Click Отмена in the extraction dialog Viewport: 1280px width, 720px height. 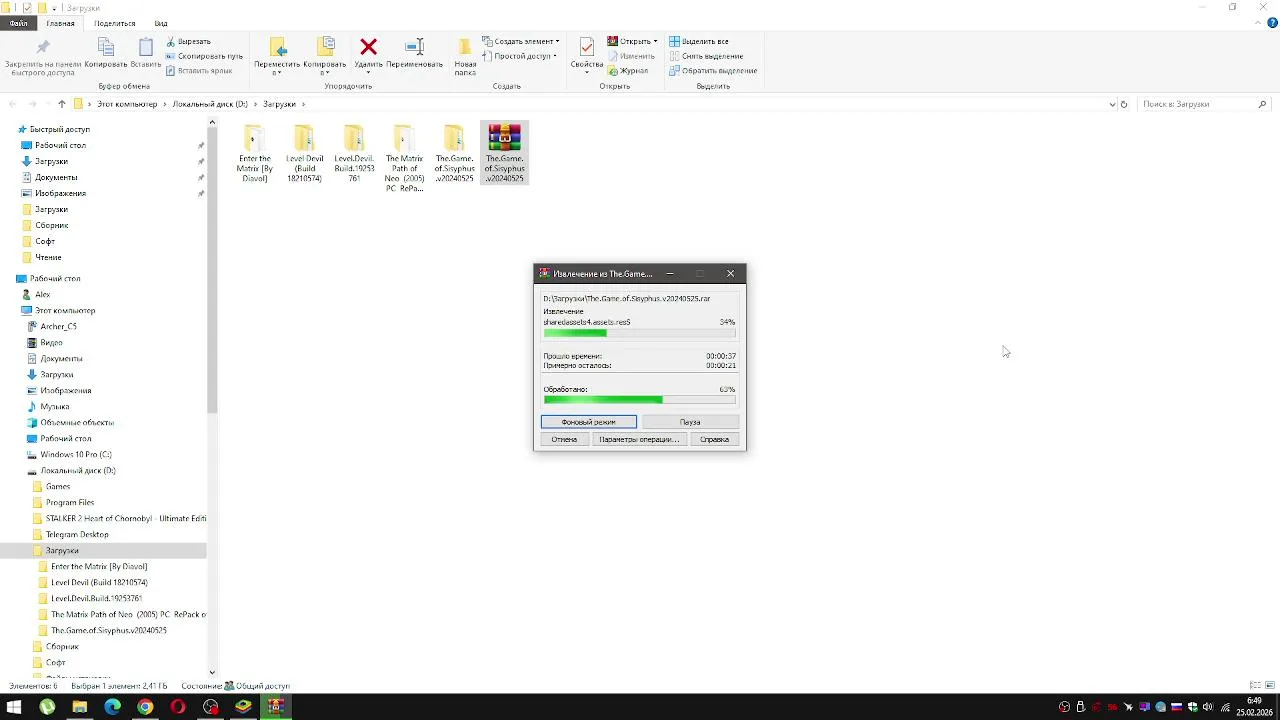coord(564,439)
